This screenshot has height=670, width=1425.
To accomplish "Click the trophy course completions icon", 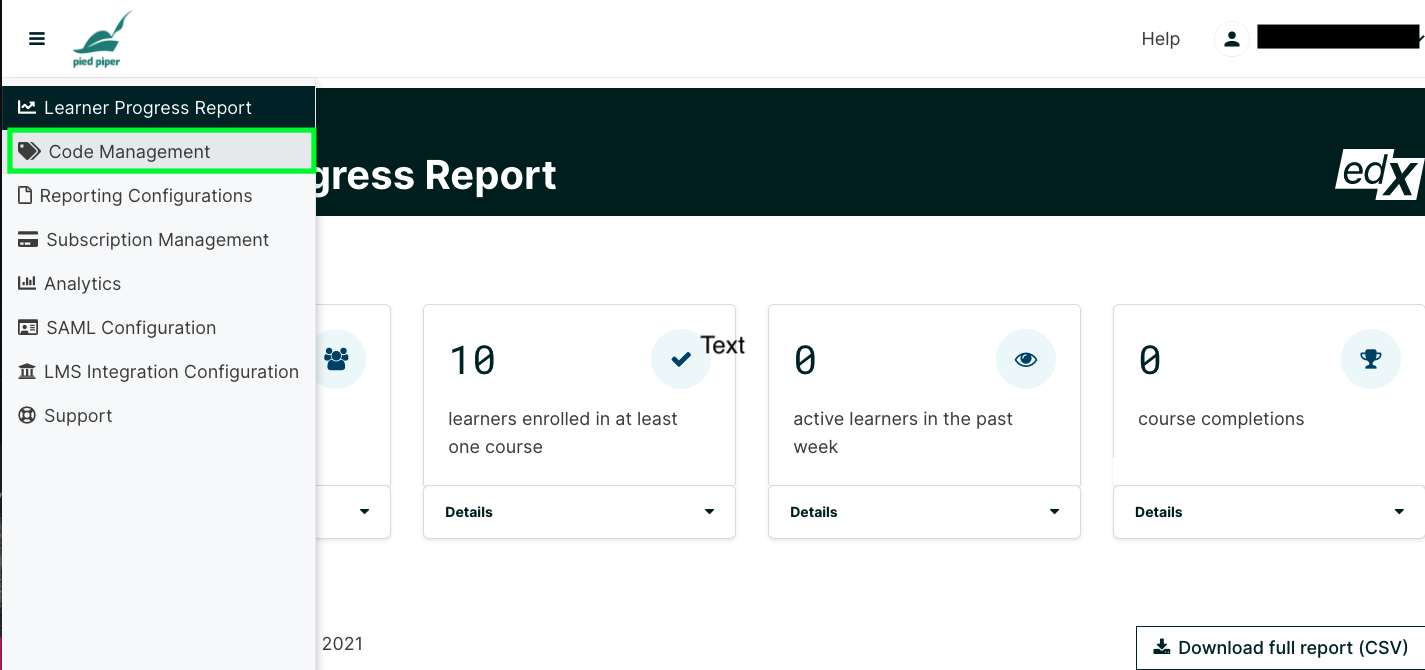I will point(1371,359).
